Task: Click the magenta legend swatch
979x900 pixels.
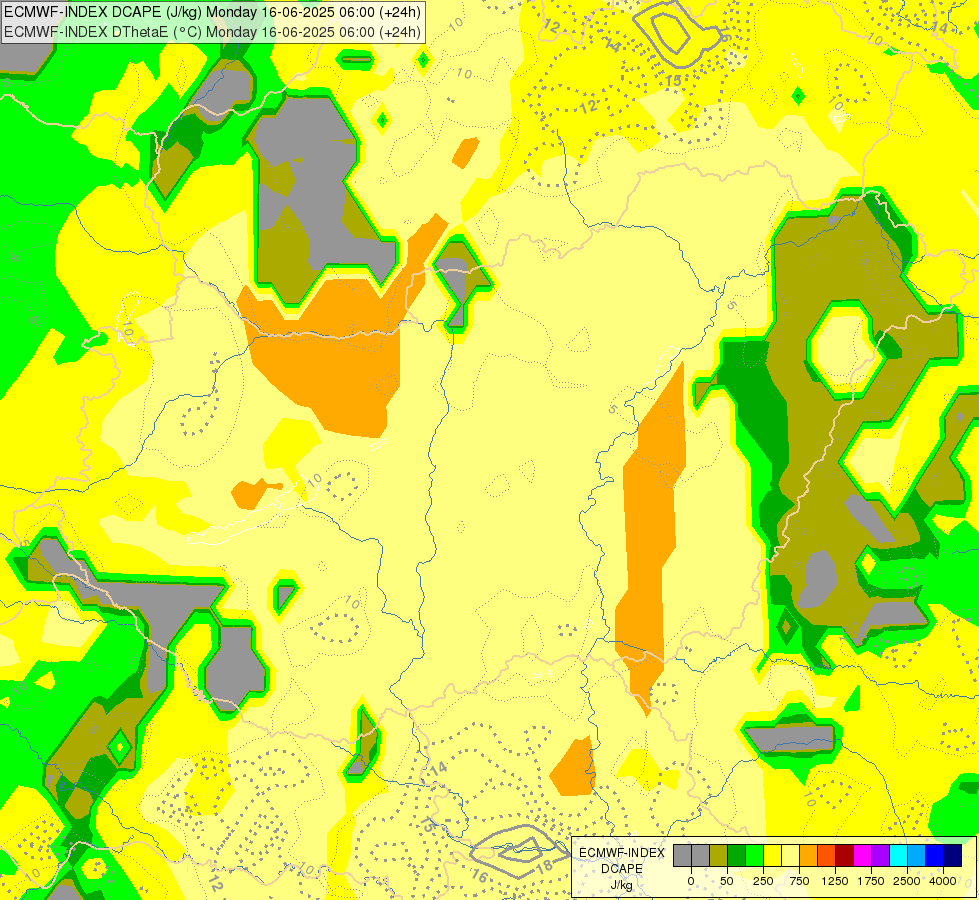Action: coord(862,855)
